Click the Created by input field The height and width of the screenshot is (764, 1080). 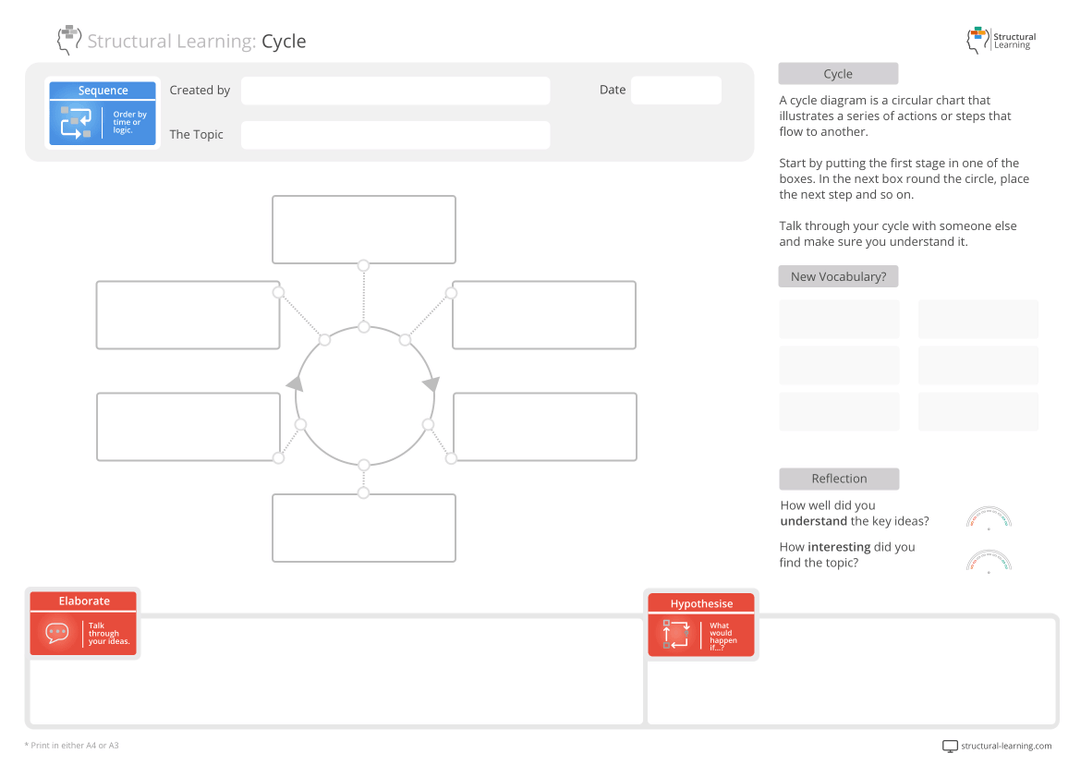point(395,90)
